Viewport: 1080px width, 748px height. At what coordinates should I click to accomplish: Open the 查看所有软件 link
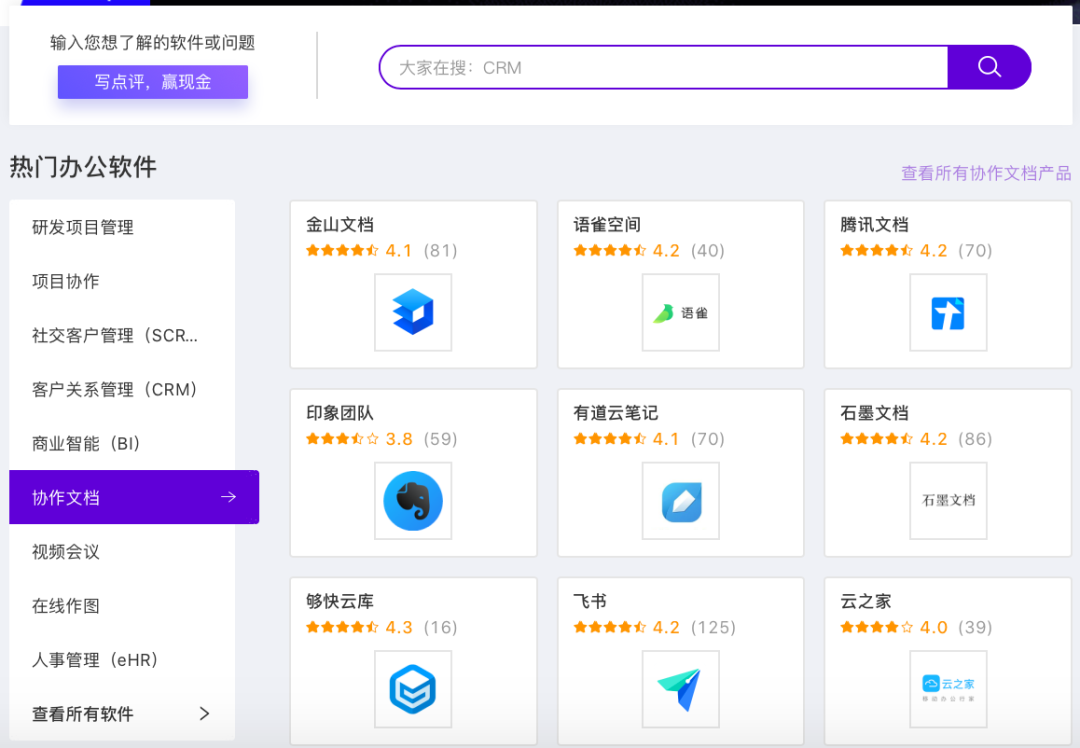(x=83, y=714)
